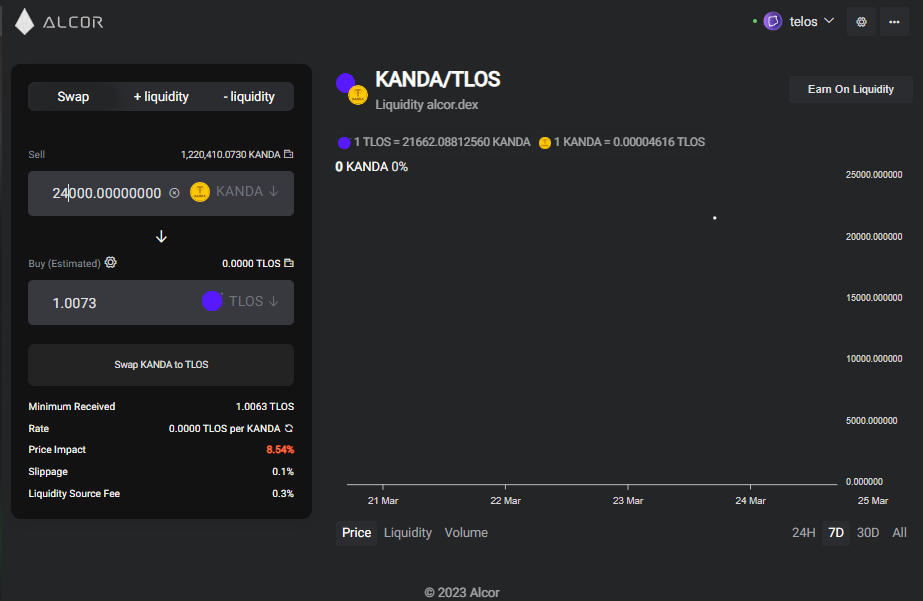Switch to the Swap tab
Image resolution: width=923 pixels, height=601 pixels.
click(73, 97)
